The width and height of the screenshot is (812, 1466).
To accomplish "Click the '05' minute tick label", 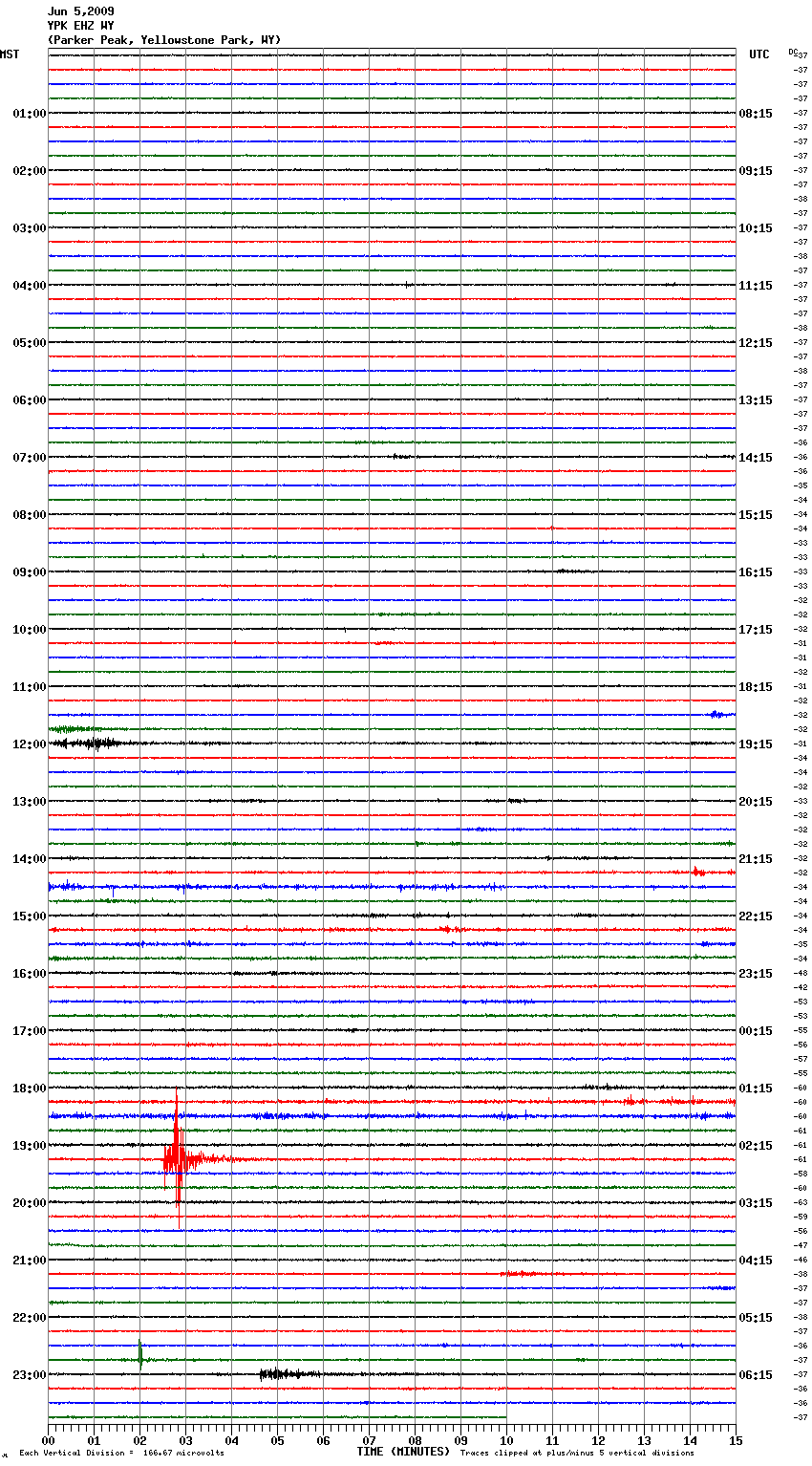I will (278, 1440).
